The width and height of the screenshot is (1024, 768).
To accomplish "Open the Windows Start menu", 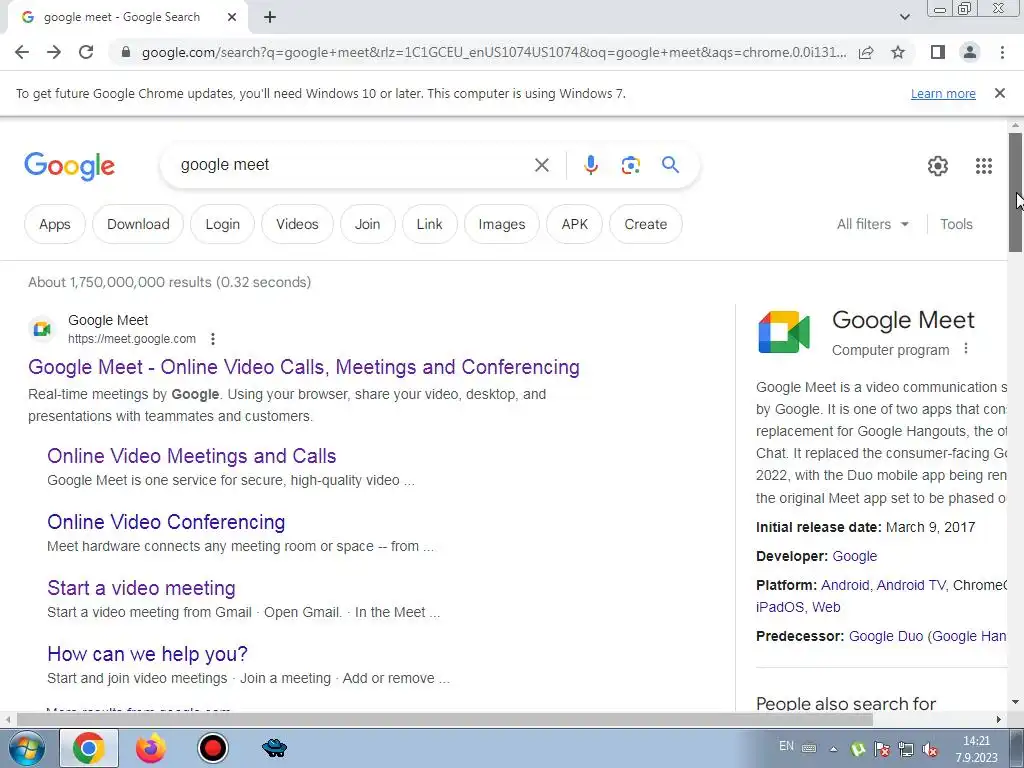I will 26,748.
